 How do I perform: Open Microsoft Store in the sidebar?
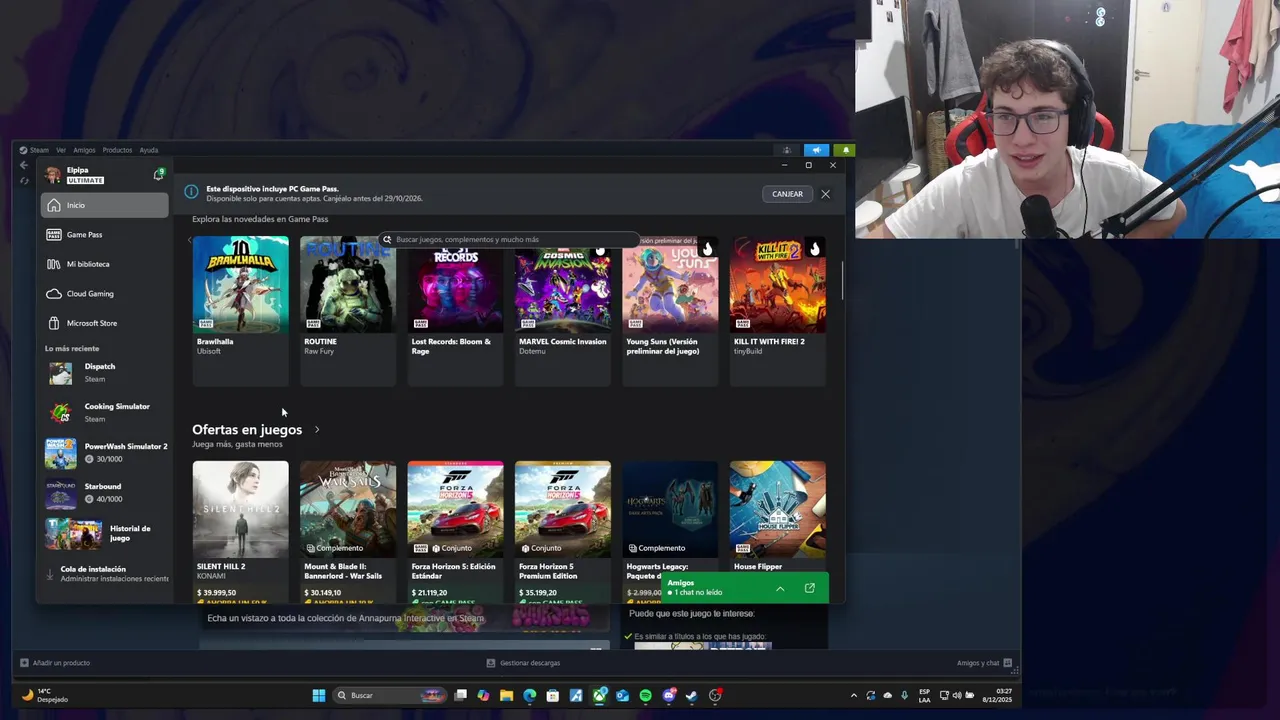pyautogui.click(x=104, y=323)
